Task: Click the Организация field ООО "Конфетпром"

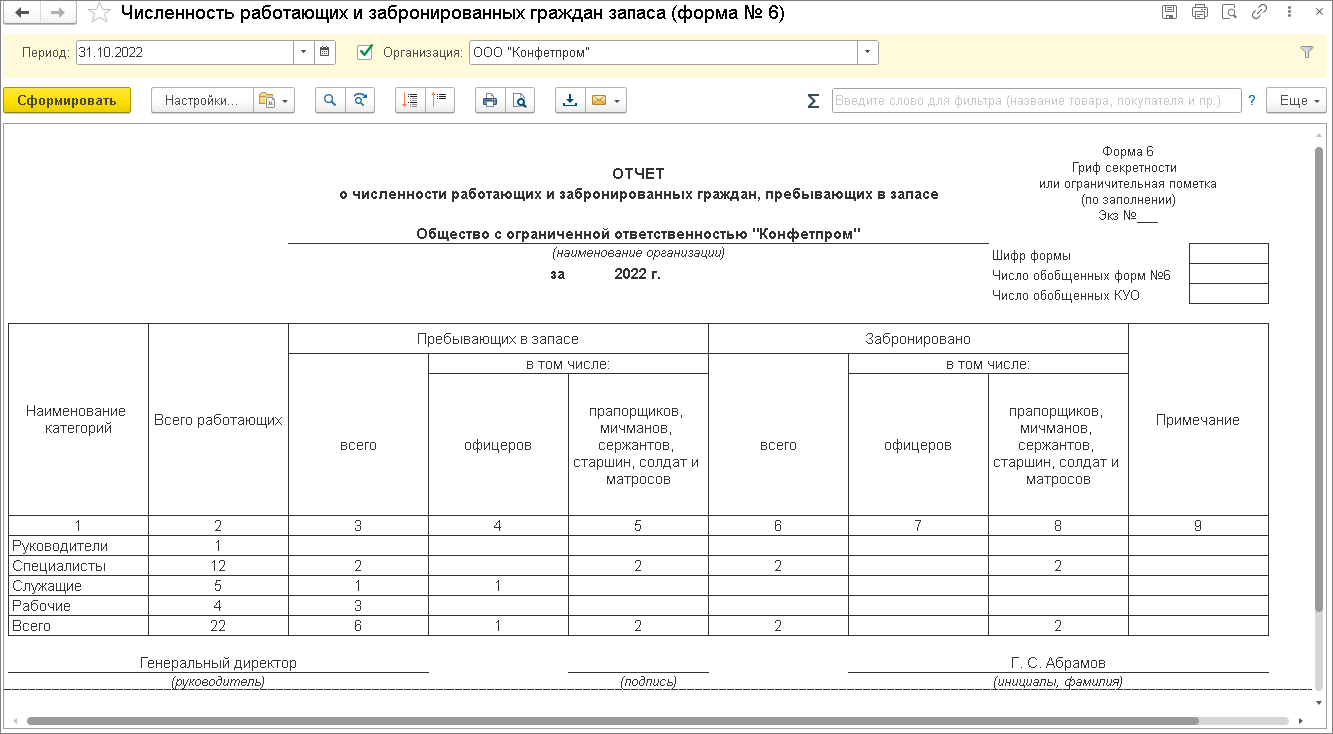Action: [x=662, y=52]
